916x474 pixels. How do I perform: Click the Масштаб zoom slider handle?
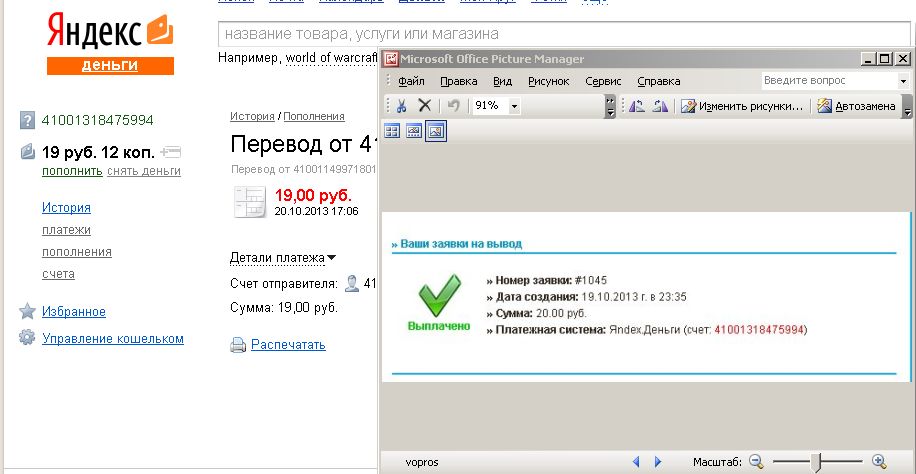[x=817, y=462]
